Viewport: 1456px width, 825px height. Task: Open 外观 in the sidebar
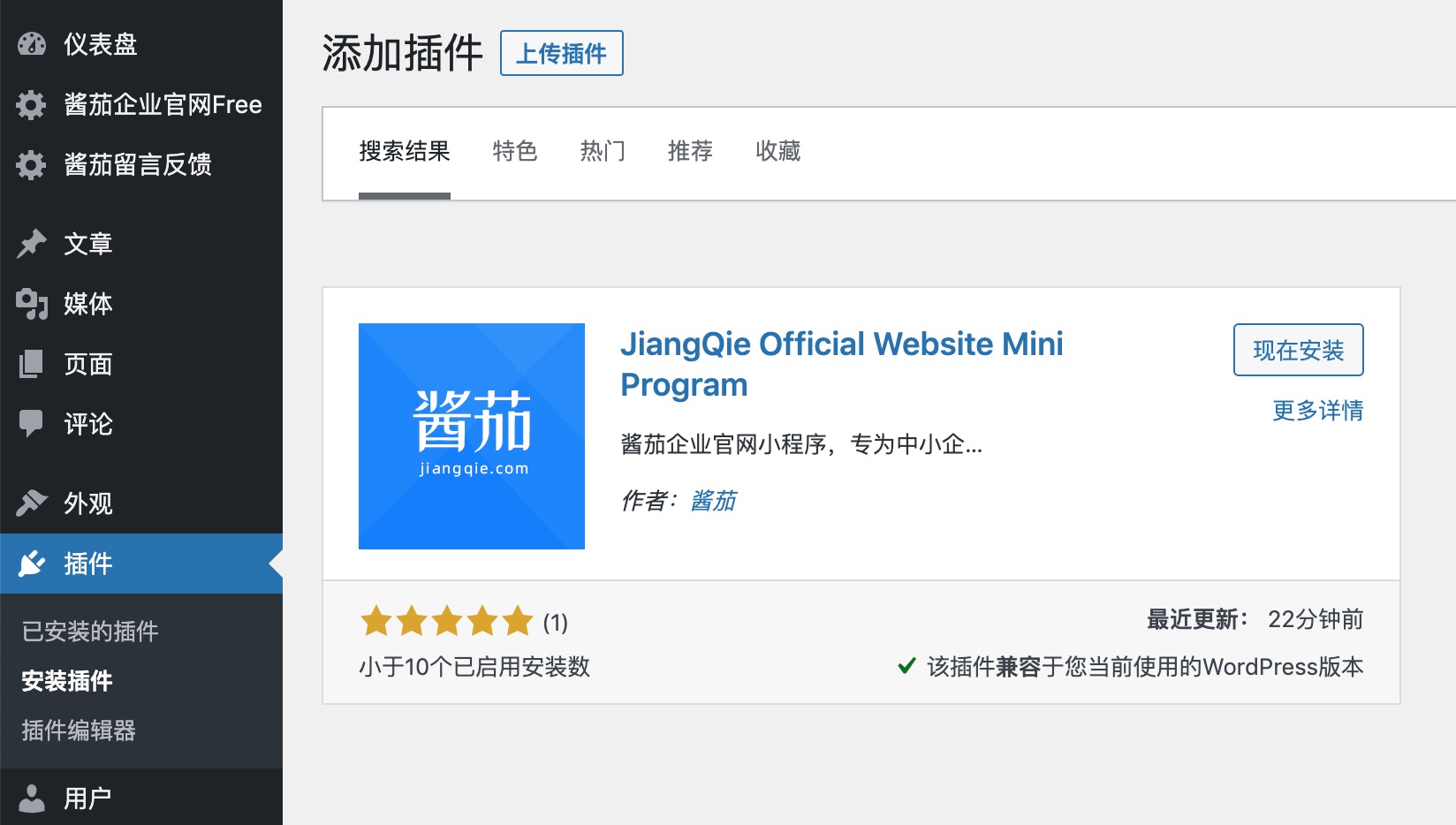click(141, 503)
